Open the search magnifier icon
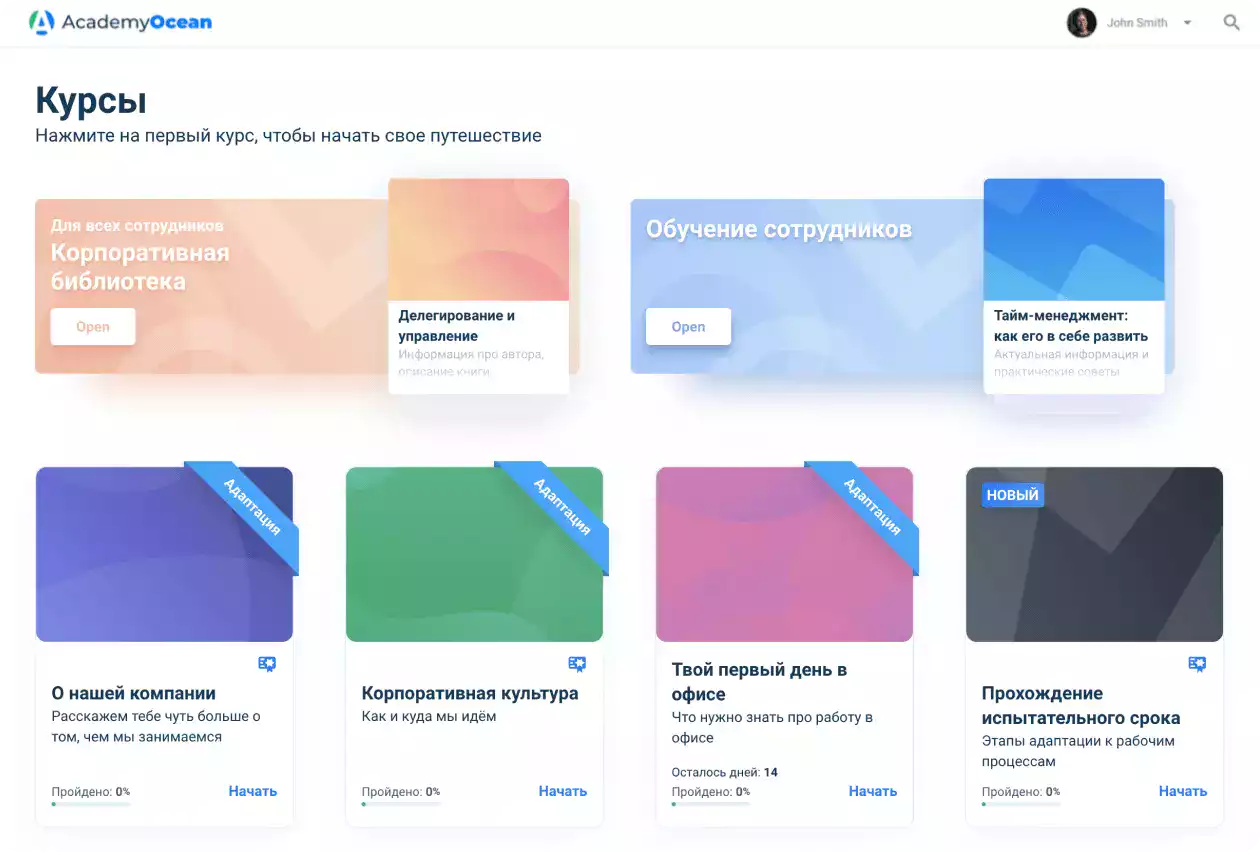The width and height of the screenshot is (1260, 852). click(1231, 21)
